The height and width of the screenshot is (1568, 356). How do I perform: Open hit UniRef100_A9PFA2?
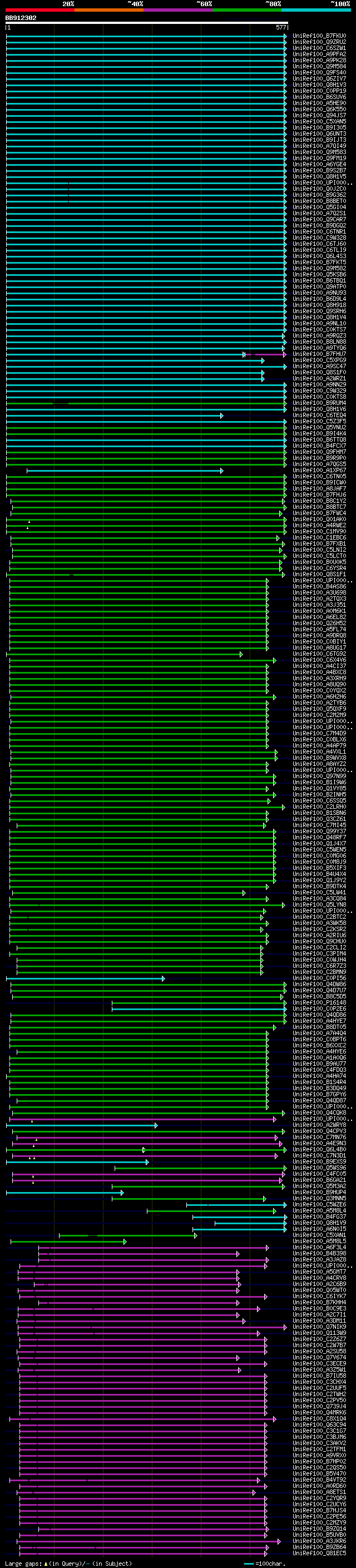click(x=319, y=54)
